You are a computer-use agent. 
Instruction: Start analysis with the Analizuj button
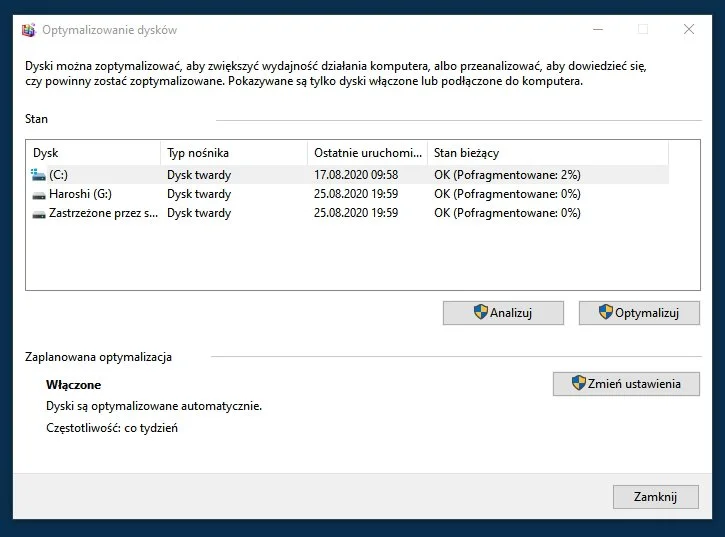coord(503,313)
